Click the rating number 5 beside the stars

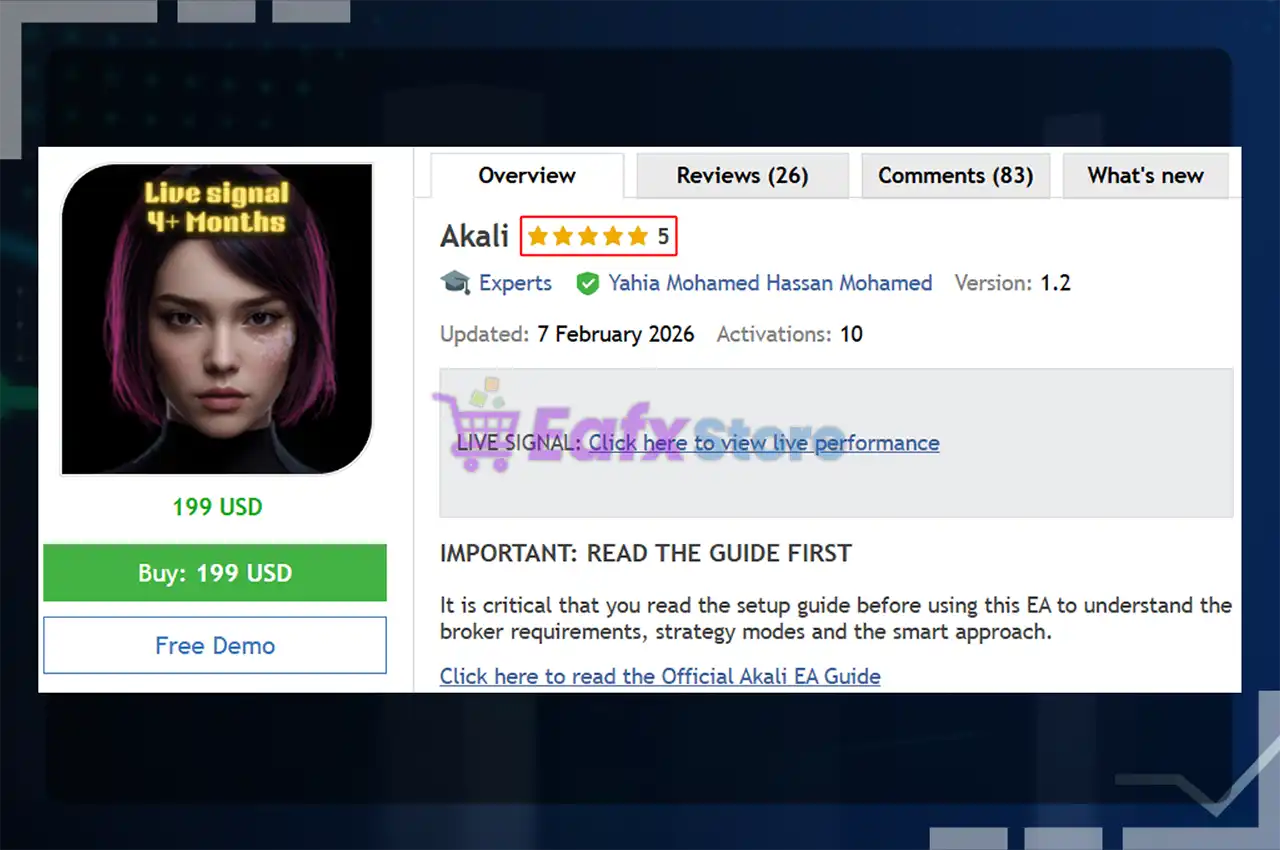pyautogui.click(x=663, y=237)
